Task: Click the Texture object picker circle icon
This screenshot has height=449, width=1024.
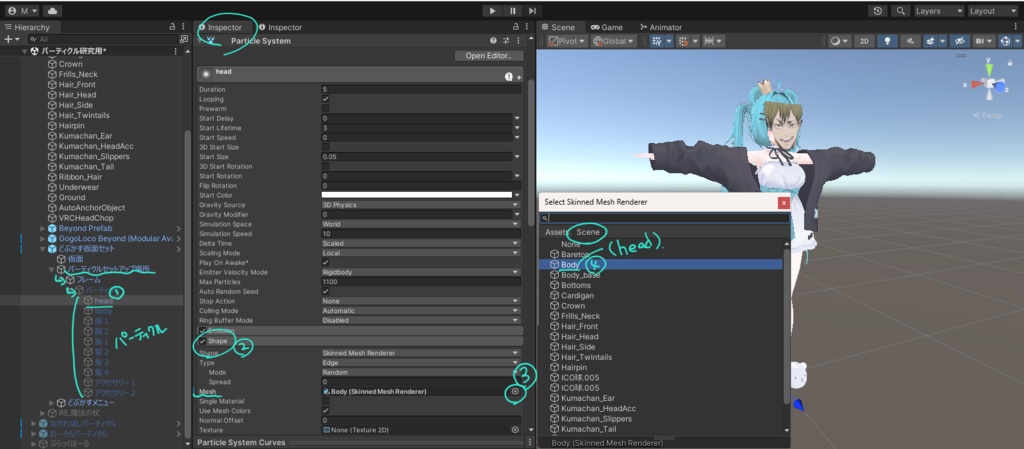Action: click(x=515, y=430)
